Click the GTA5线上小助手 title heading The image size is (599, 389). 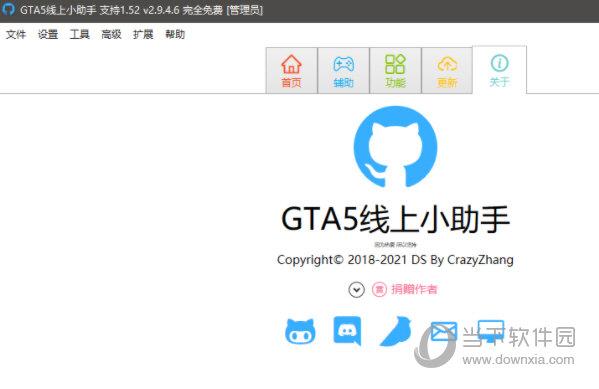(x=395, y=219)
